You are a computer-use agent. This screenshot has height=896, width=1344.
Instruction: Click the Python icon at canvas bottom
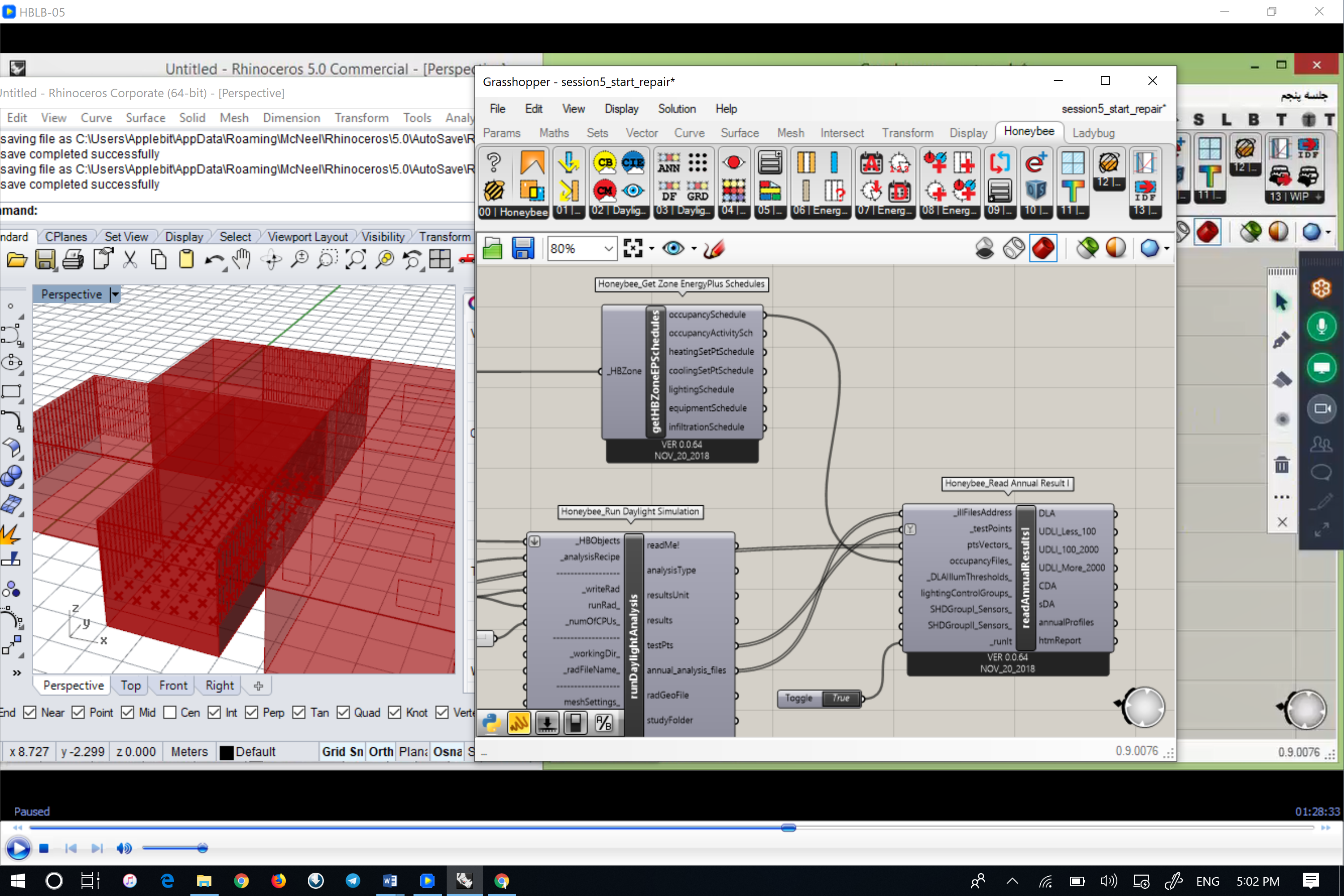pos(491,723)
